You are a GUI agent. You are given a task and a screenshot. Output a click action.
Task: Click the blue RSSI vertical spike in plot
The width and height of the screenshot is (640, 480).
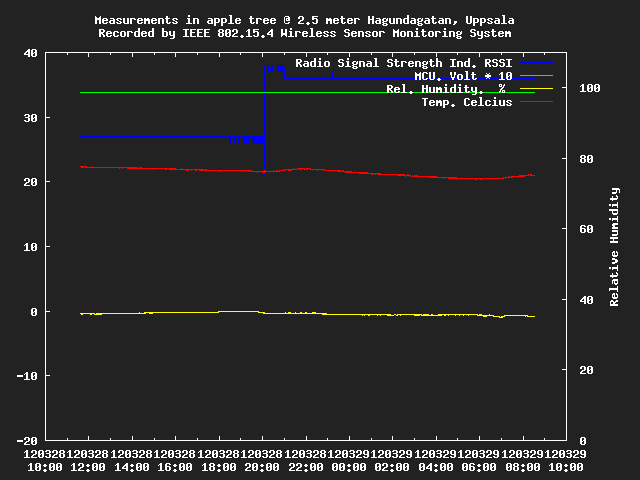pyautogui.click(x=264, y=110)
